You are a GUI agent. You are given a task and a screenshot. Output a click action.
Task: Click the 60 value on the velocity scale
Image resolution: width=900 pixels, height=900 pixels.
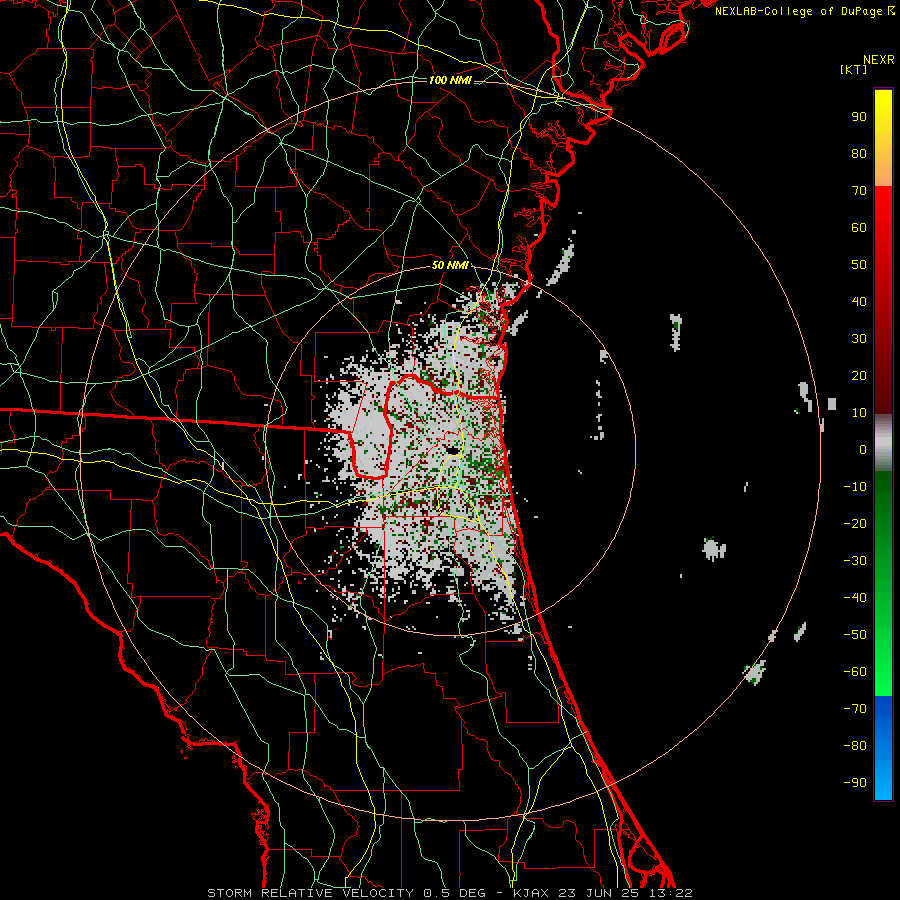[859, 228]
